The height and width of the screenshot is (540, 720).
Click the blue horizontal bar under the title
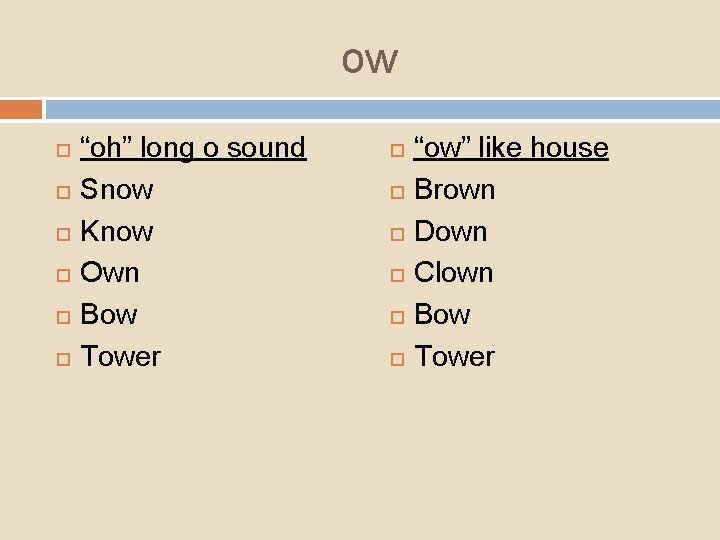[383, 110]
